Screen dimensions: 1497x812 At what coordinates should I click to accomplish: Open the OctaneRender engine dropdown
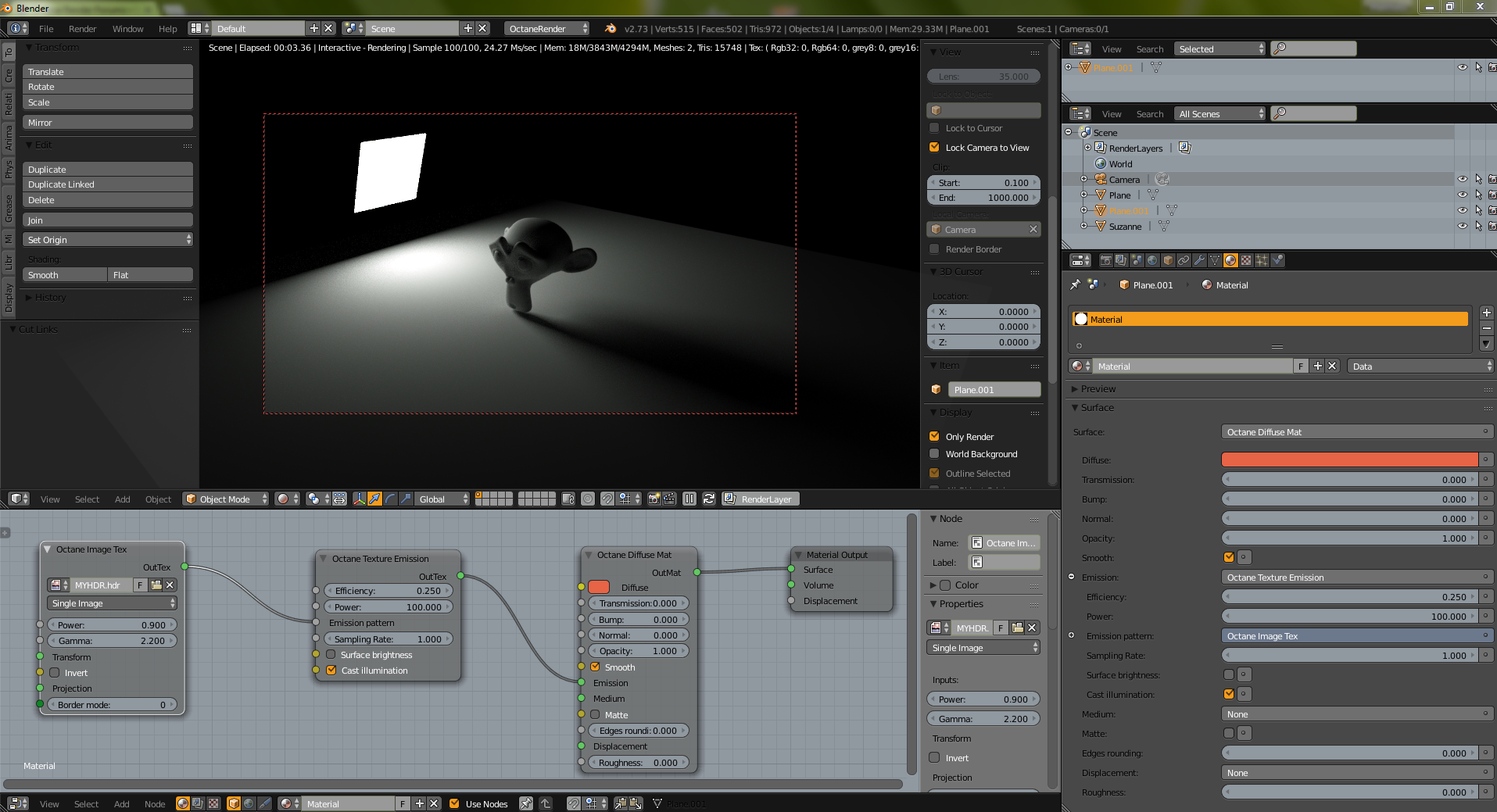point(546,28)
